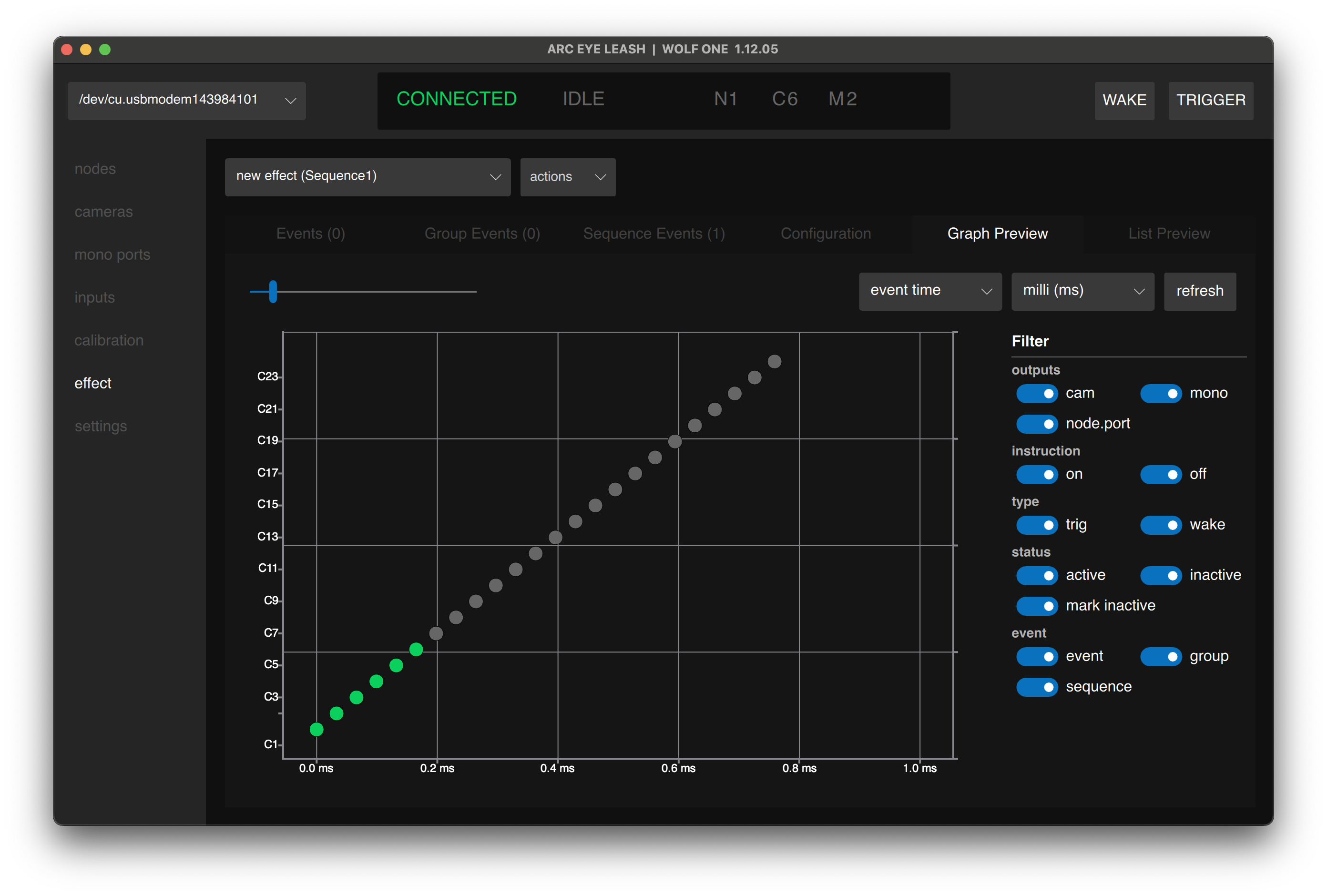Toggle the node.port filter switch
The height and width of the screenshot is (896, 1327).
(x=1036, y=424)
